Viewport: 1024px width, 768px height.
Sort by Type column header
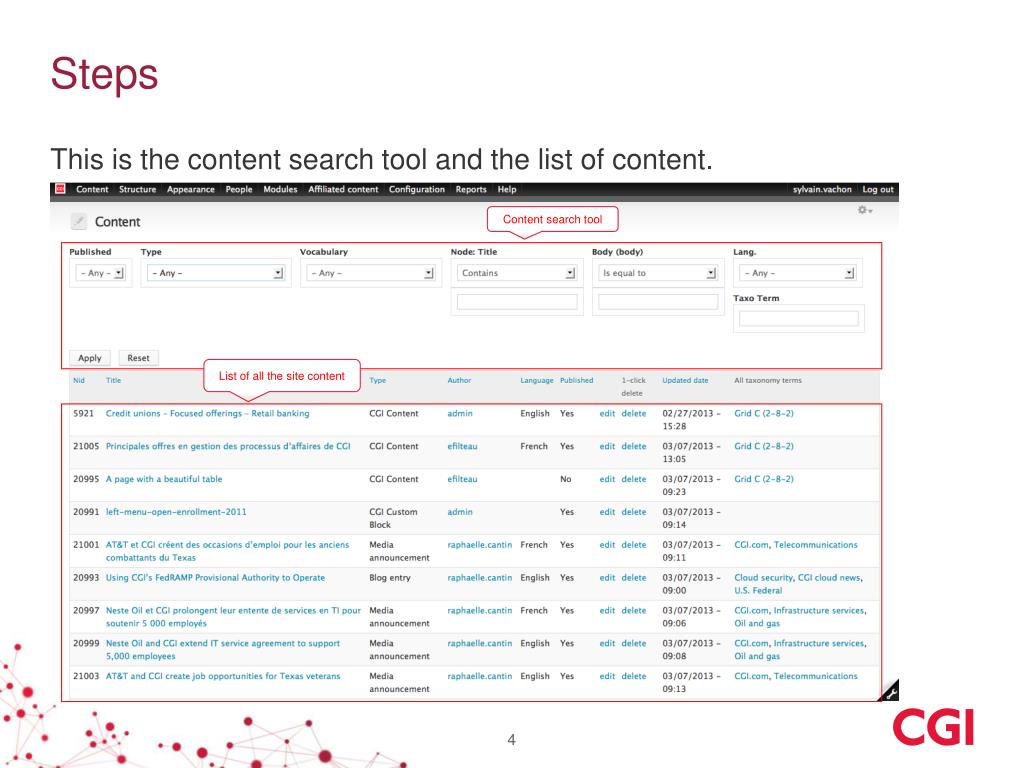coord(377,380)
